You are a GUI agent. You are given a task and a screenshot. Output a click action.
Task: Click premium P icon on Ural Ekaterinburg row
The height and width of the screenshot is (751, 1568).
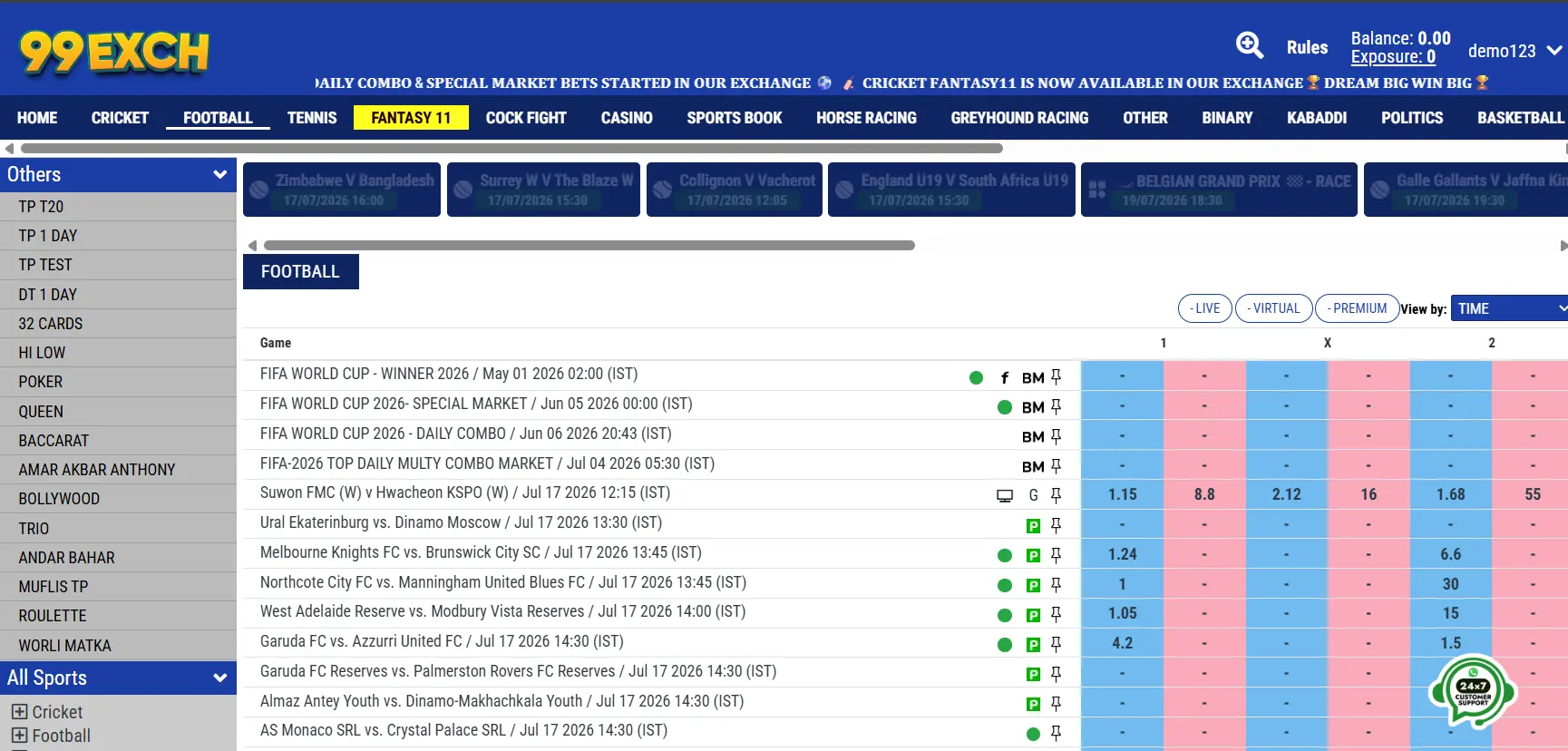pyautogui.click(x=1033, y=525)
